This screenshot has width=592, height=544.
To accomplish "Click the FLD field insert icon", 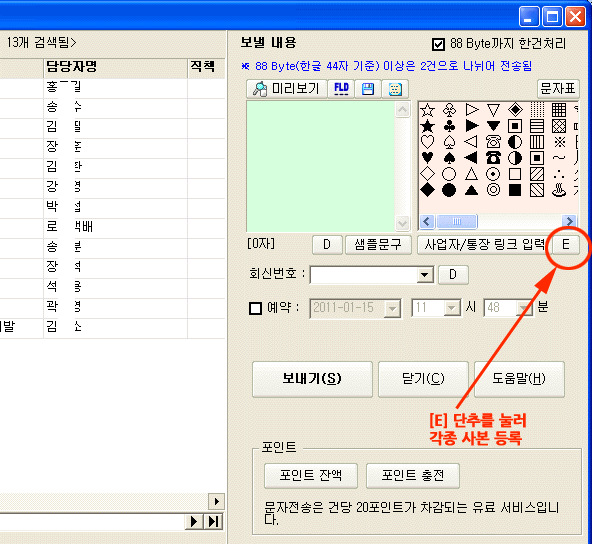I will (341, 89).
